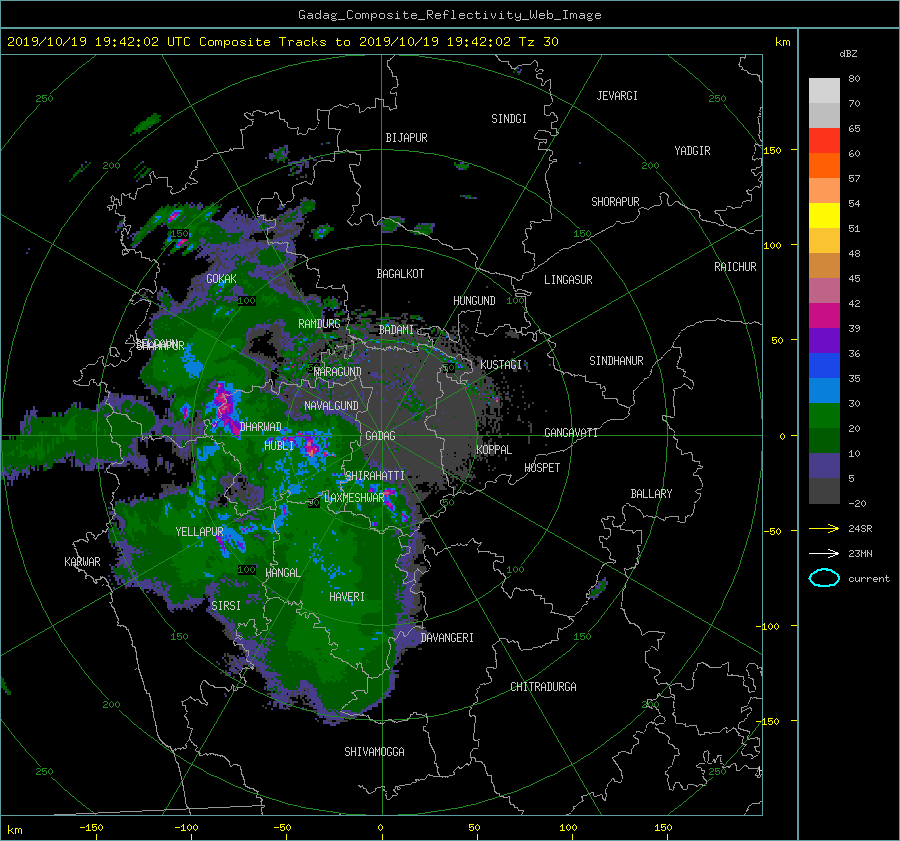Click the NAVALGUND city label
900x841 pixels.
pos(331,406)
